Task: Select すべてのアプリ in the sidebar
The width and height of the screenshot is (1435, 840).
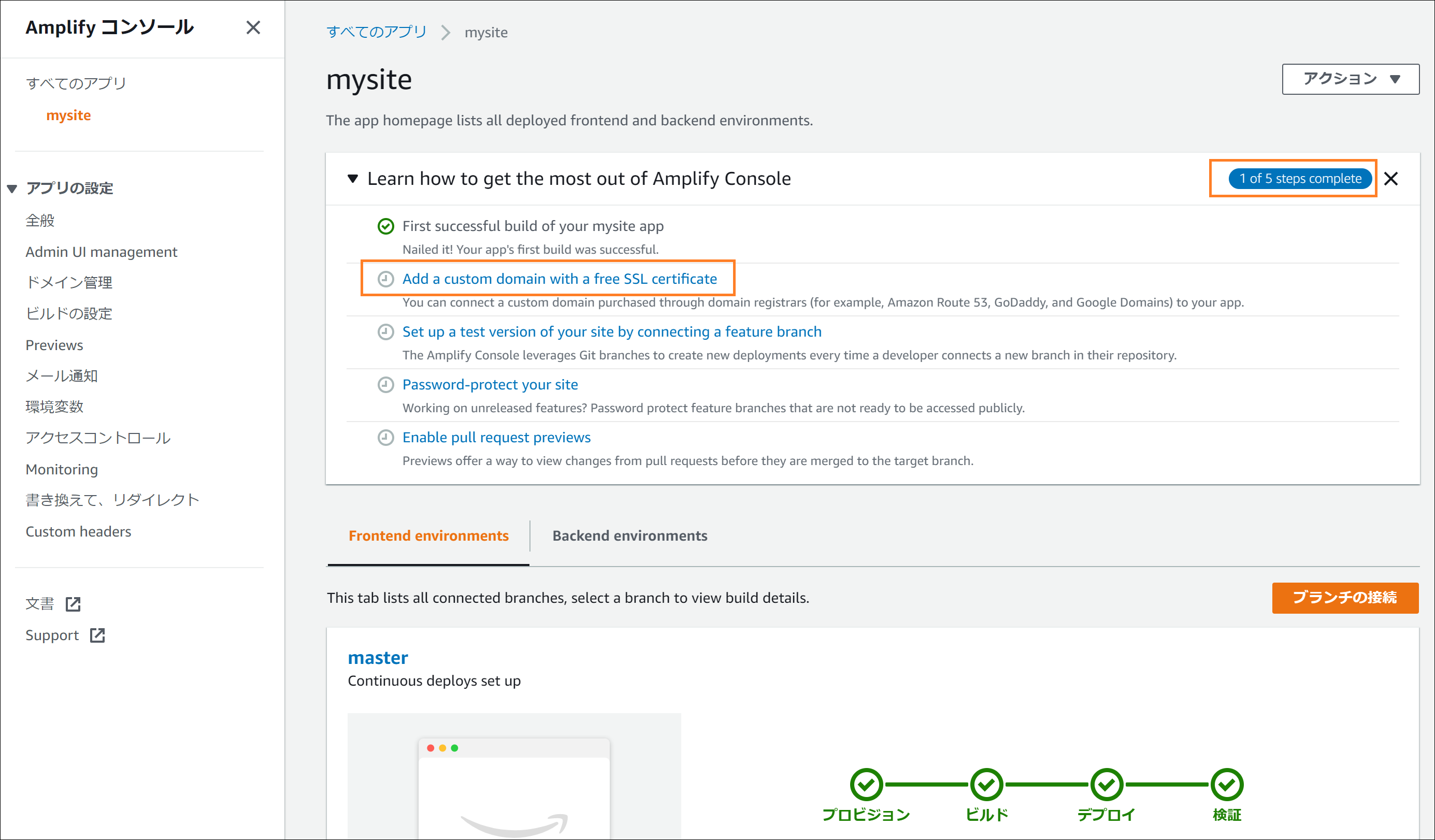Action: pos(76,83)
